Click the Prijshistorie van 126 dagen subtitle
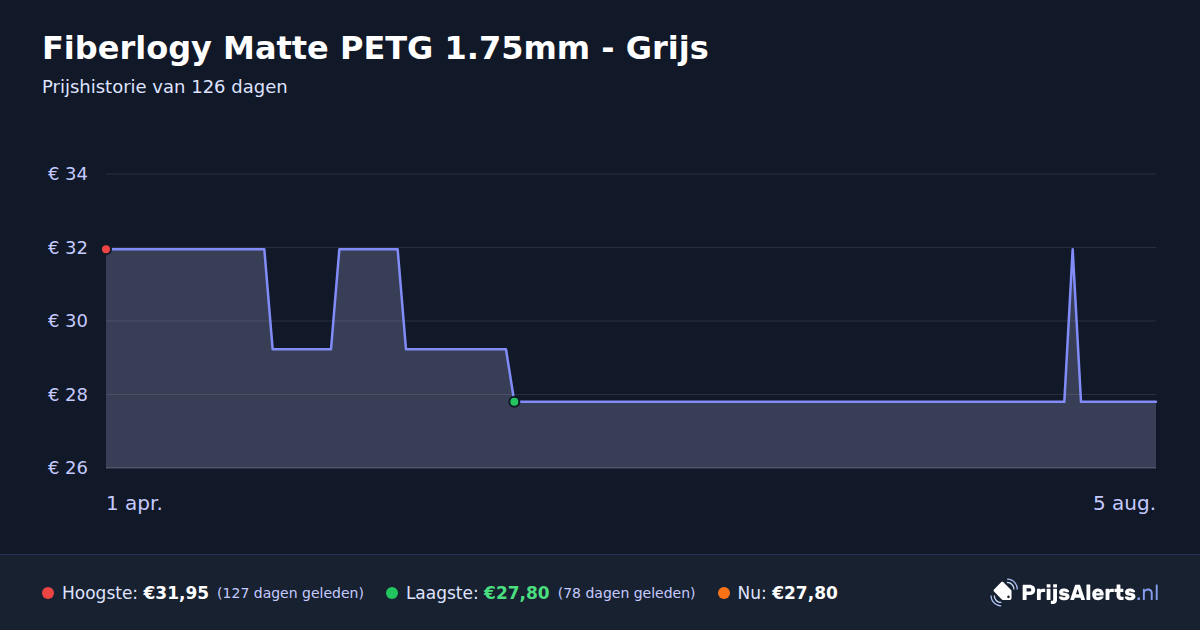 pyautogui.click(x=165, y=87)
